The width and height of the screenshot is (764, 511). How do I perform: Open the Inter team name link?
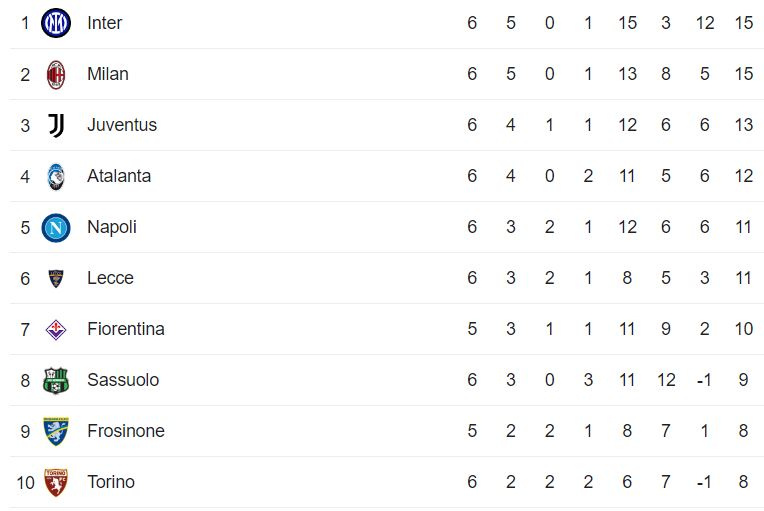[104, 23]
